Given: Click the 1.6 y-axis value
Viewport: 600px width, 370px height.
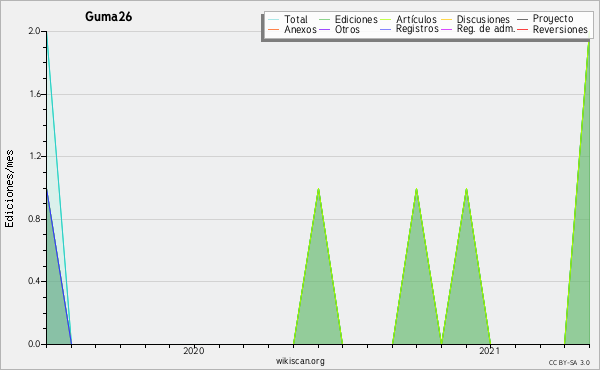Looking at the screenshot, I should tap(34, 94).
